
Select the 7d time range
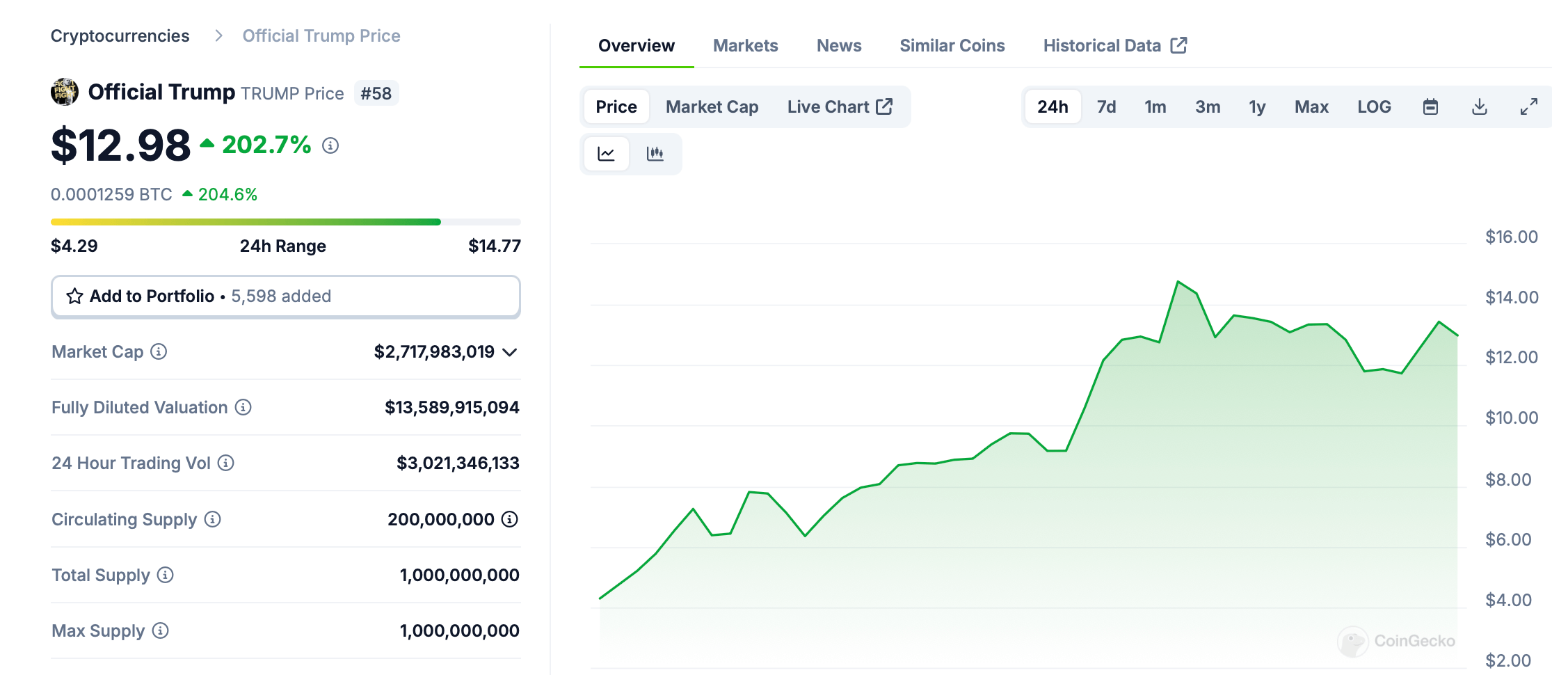click(x=1106, y=107)
